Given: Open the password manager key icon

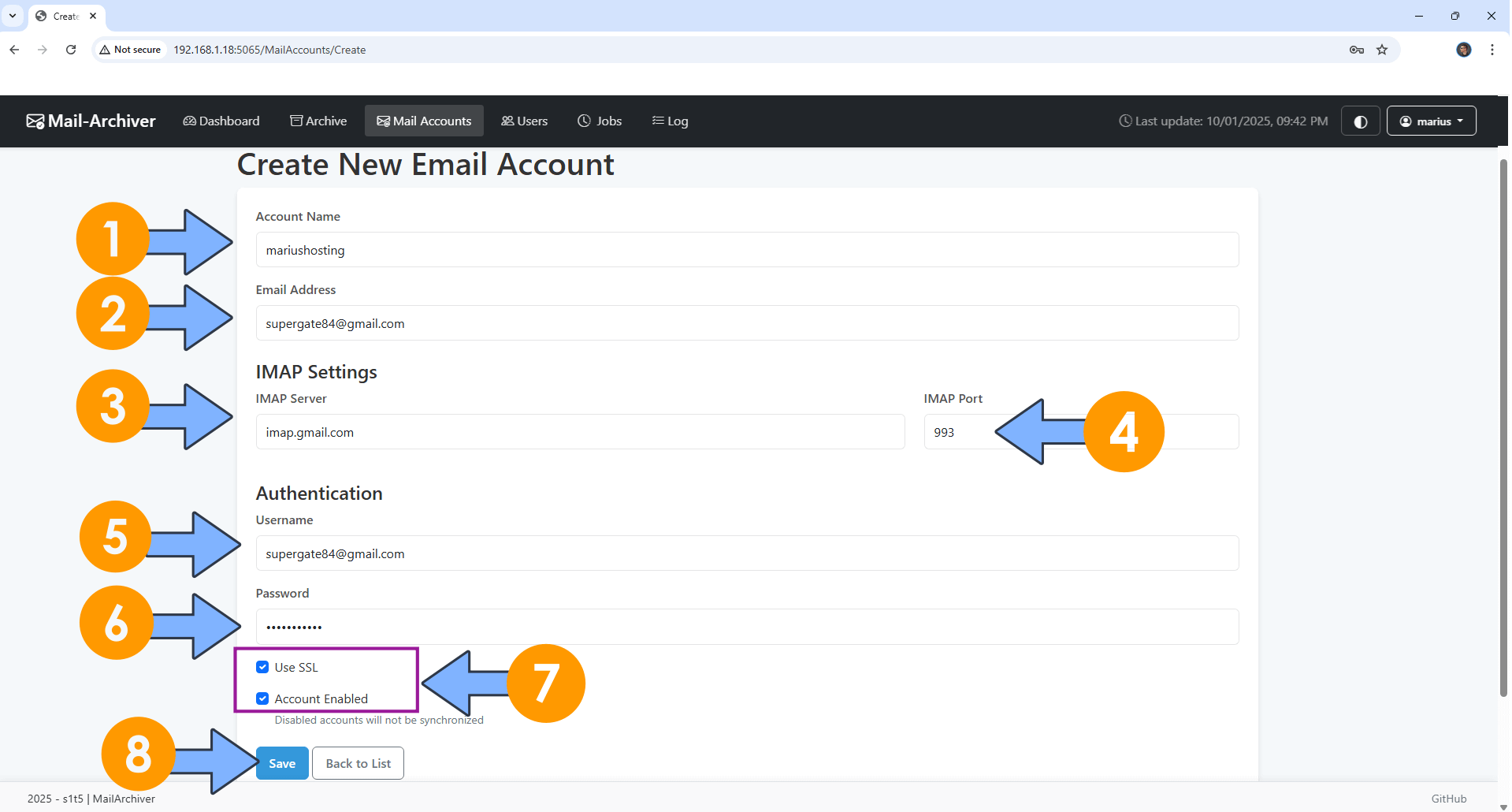Looking at the screenshot, I should coord(1356,50).
